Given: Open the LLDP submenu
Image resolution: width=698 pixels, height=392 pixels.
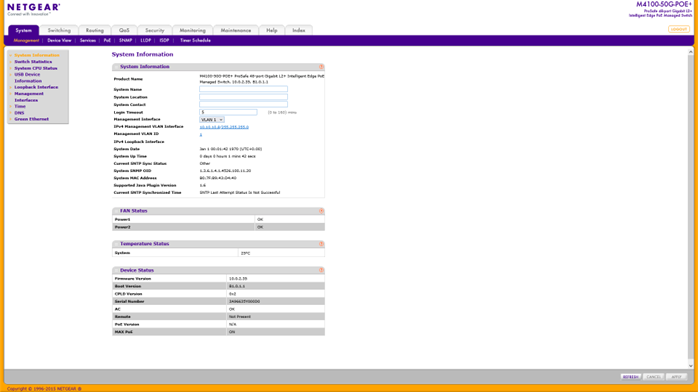Looking at the screenshot, I should coord(146,40).
